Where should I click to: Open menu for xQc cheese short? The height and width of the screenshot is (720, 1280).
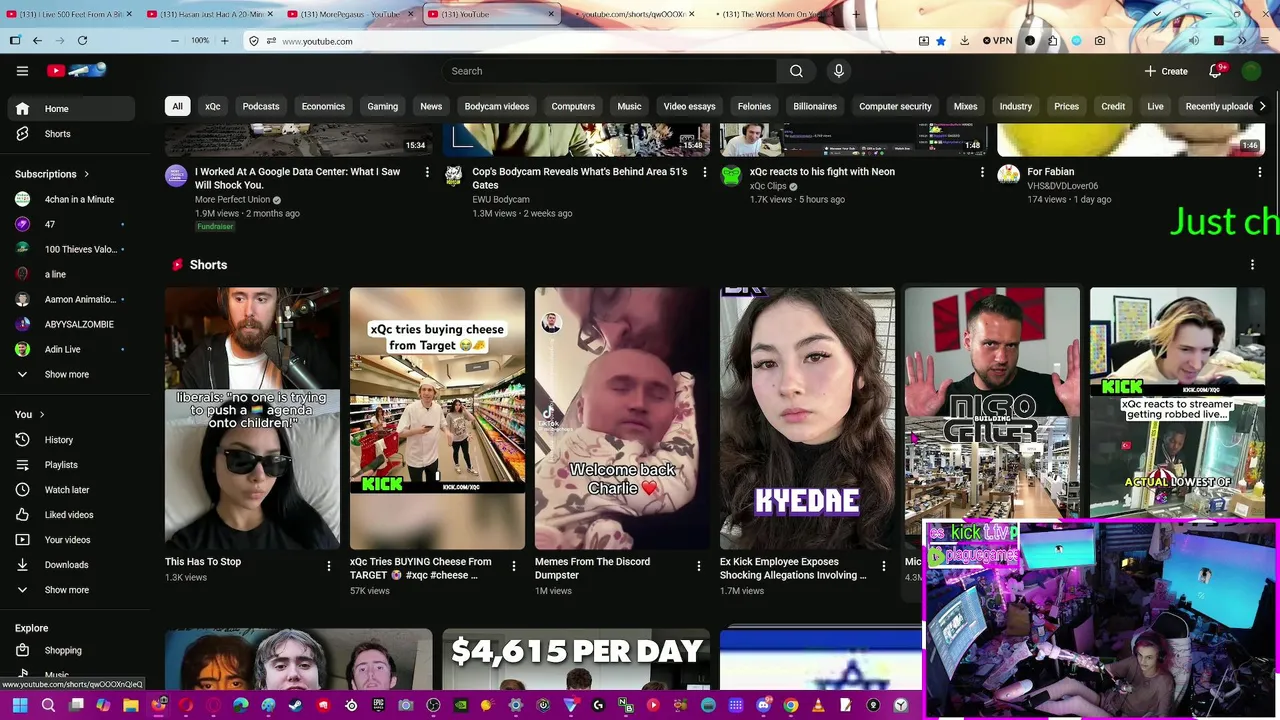click(x=513, y=567)
